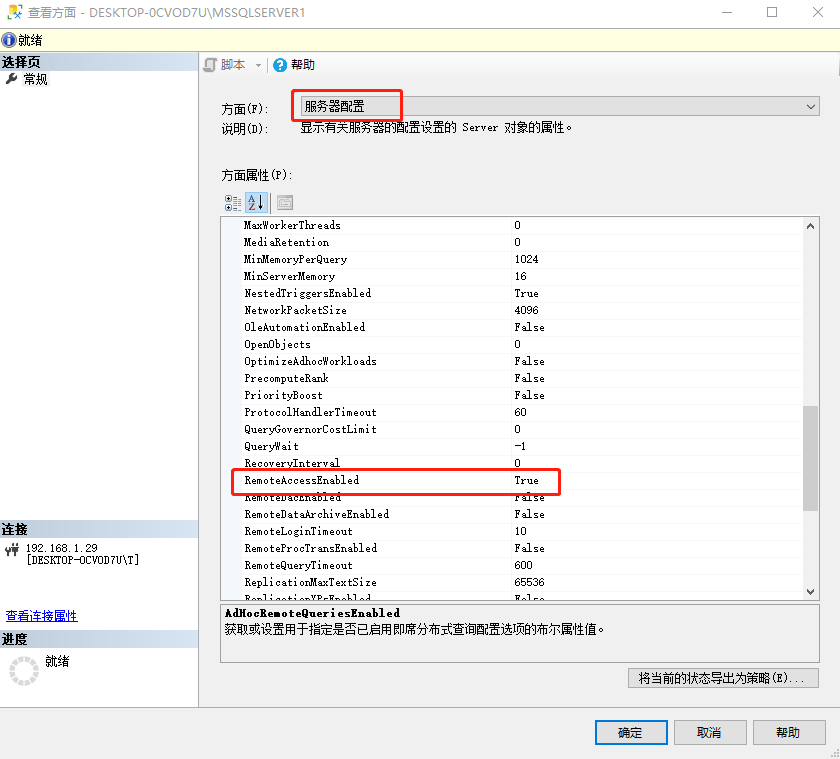Click the property pages icon
Viewport: 840px width, 759px height.
tap(285, 203)
